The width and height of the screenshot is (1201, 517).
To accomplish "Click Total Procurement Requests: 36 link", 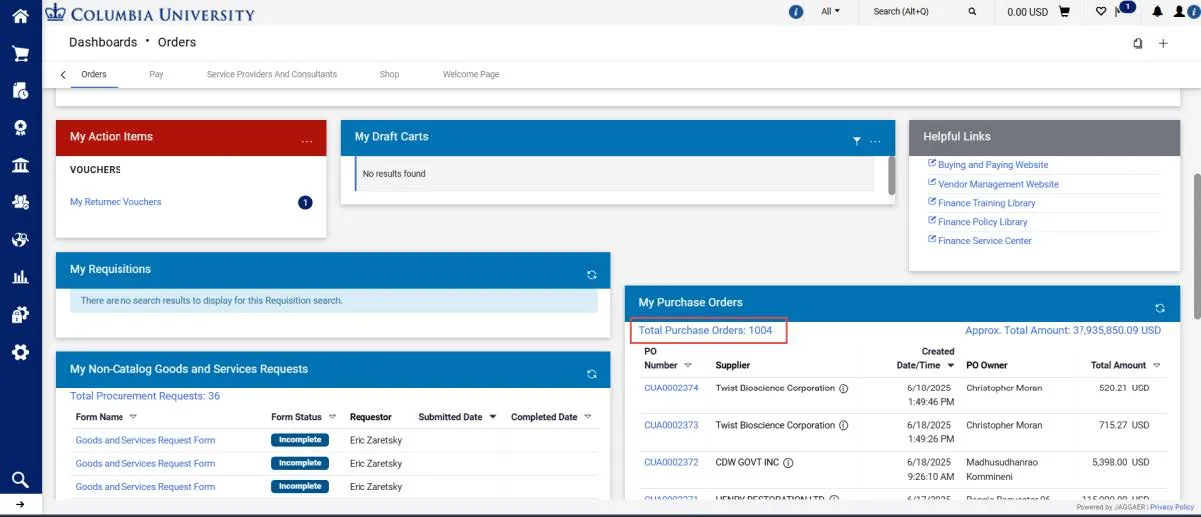I will point(145,396).
